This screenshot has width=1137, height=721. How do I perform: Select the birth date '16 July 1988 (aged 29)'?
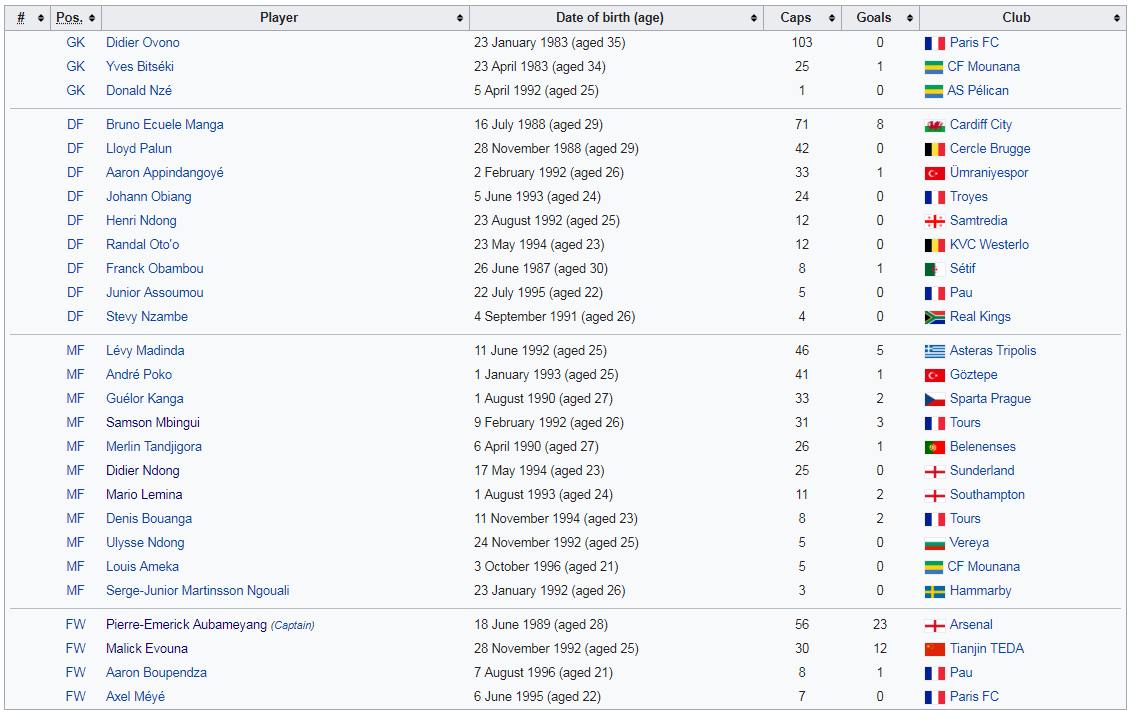coord(539,125)
